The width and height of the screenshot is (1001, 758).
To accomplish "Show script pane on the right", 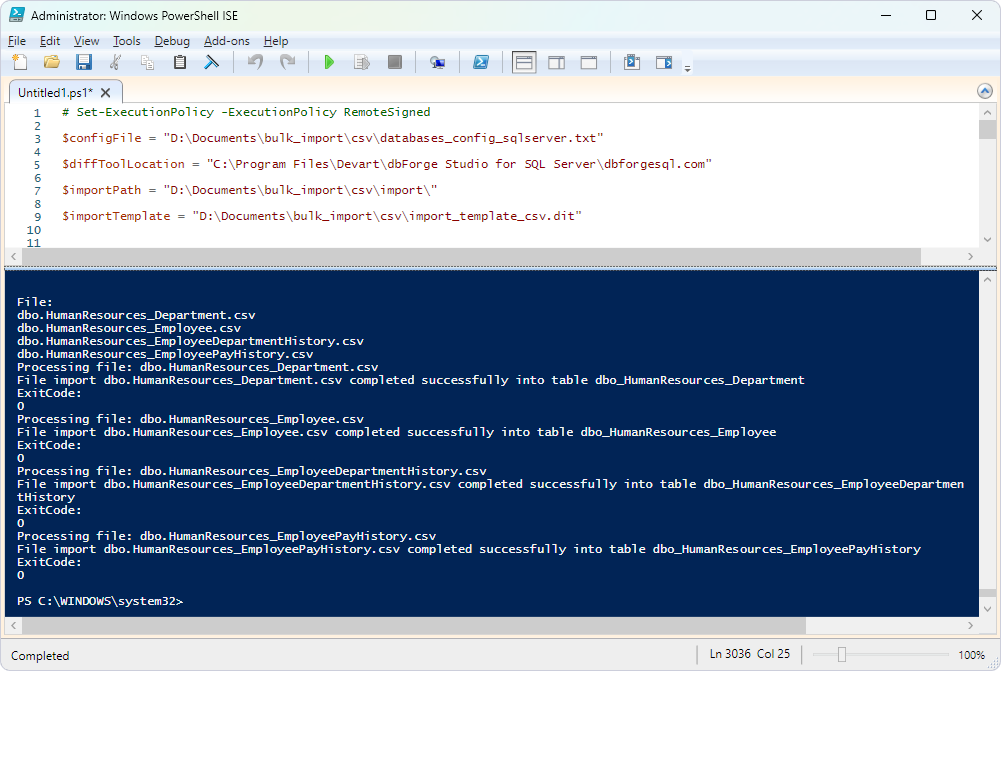I will (557, 63).
